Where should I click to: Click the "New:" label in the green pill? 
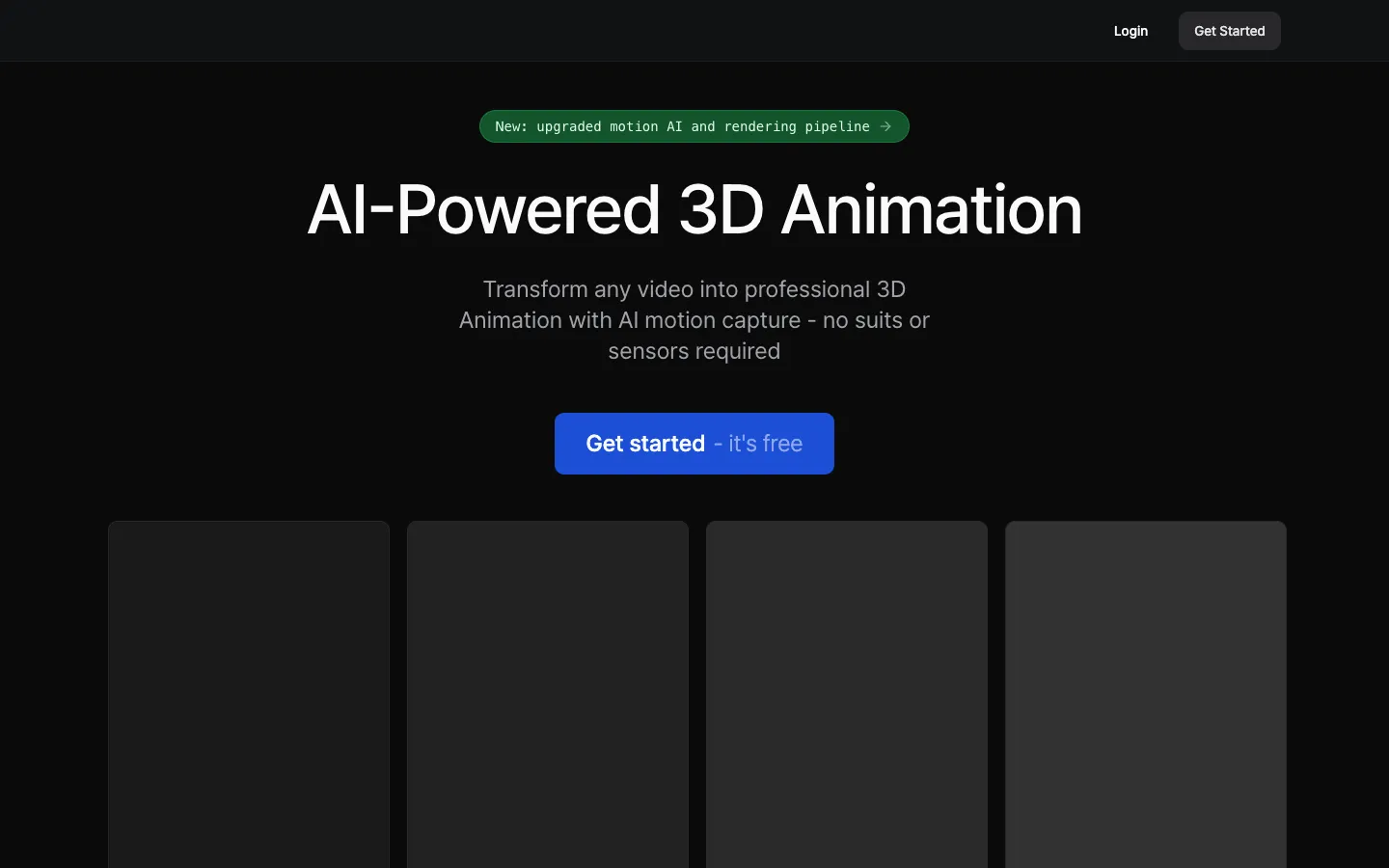pos(511,126)
